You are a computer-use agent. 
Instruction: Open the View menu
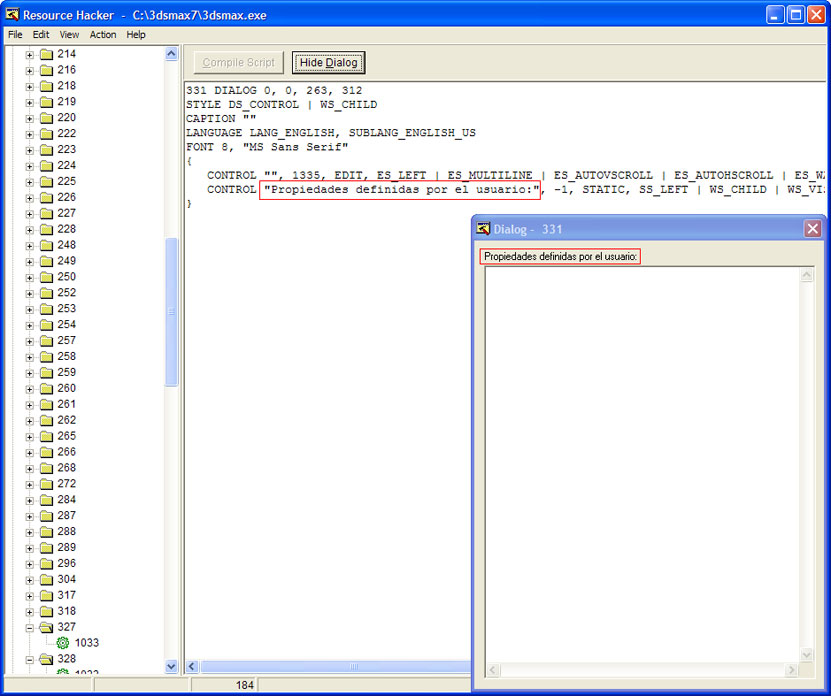[69, 34]
